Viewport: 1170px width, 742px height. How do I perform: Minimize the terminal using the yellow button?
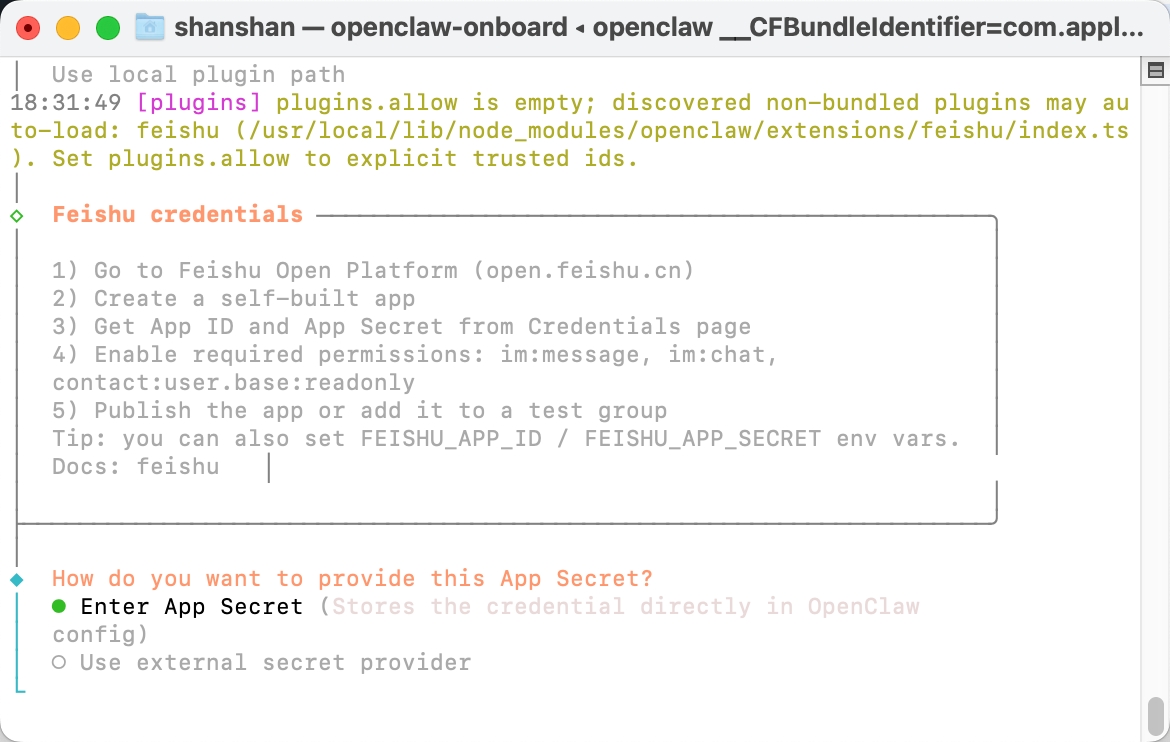(68, 27)
